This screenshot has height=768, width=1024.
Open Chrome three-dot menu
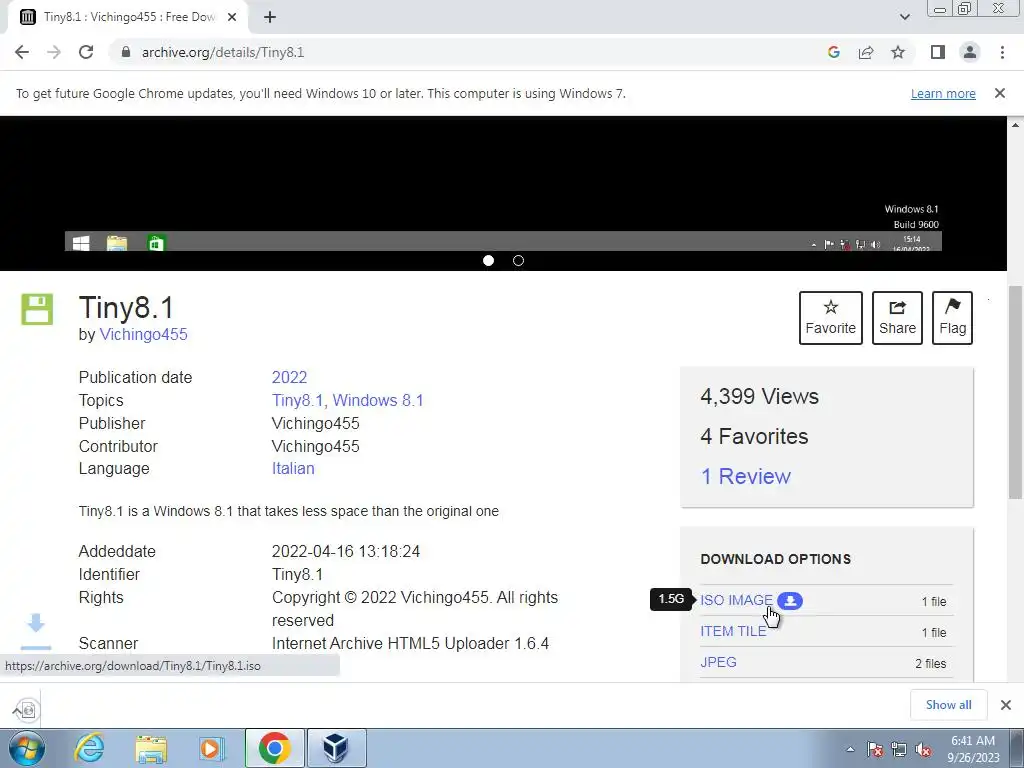(x=1002, y=52)
